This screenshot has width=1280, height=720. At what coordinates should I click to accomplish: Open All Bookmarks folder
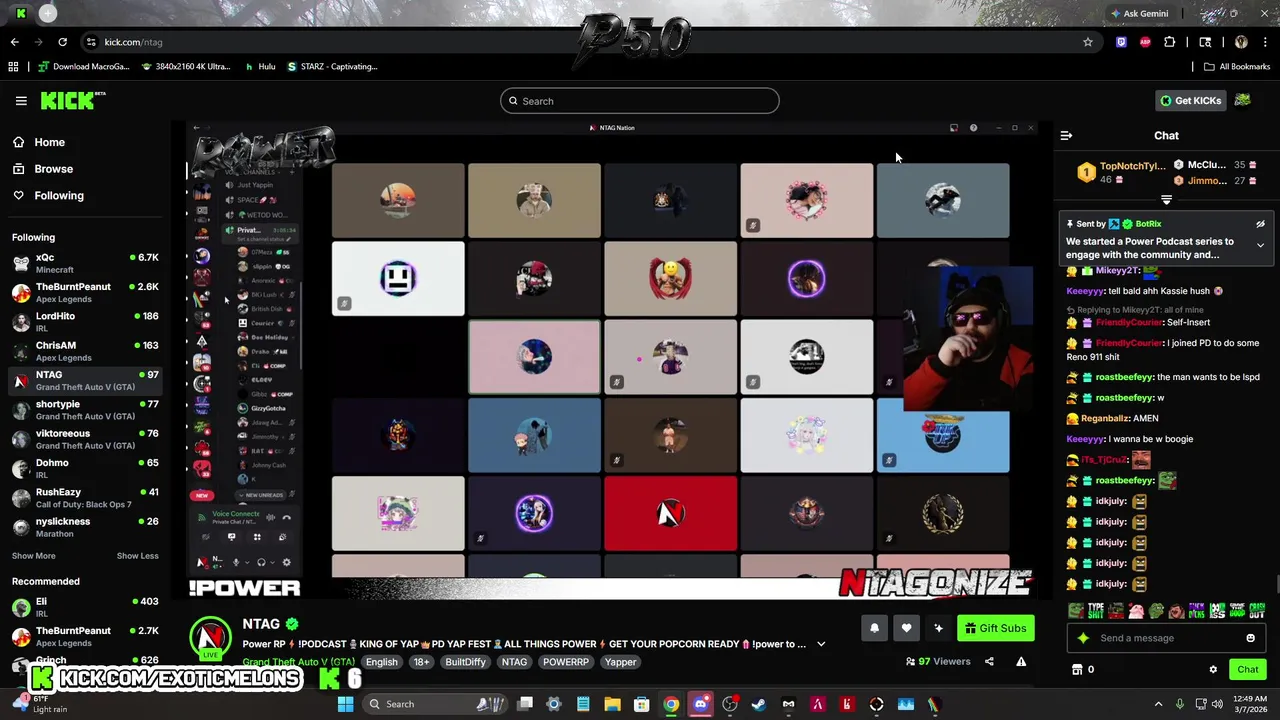pyautogui.click(x=1237, y=67)
